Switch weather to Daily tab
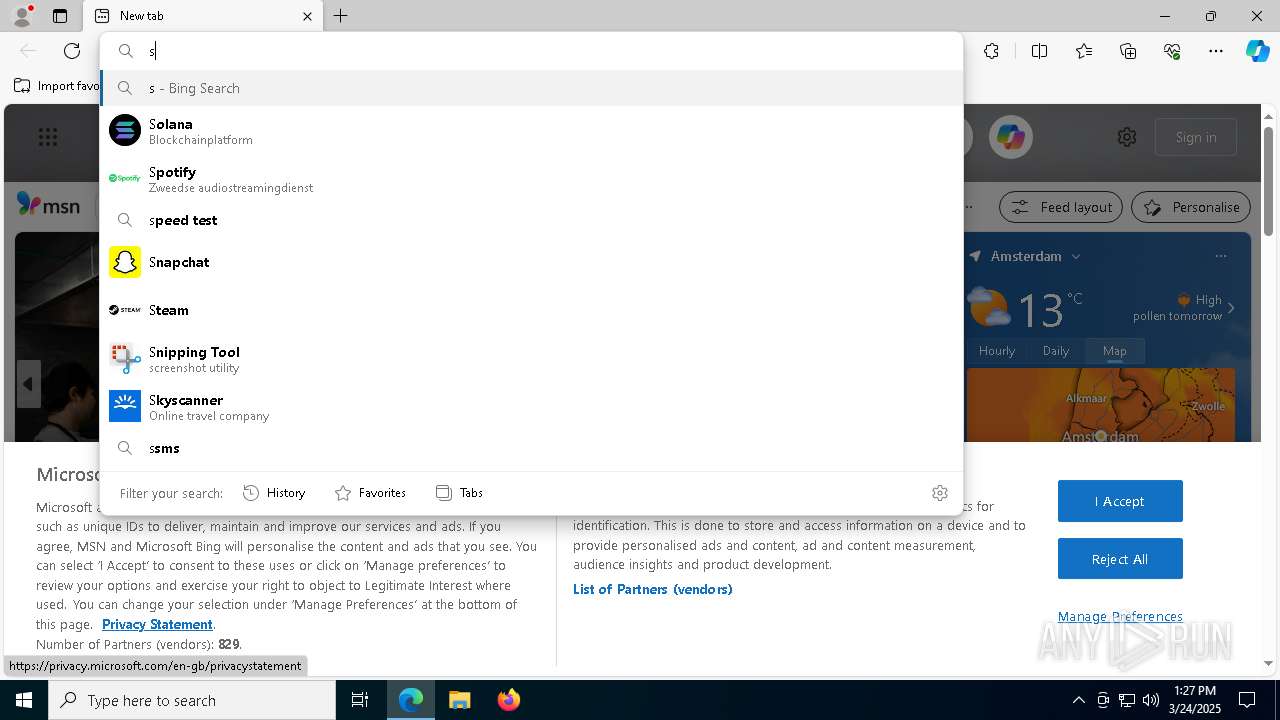Image resolution: width=1280 pixels, height=720 pixels. click(x=1056, y=351)
